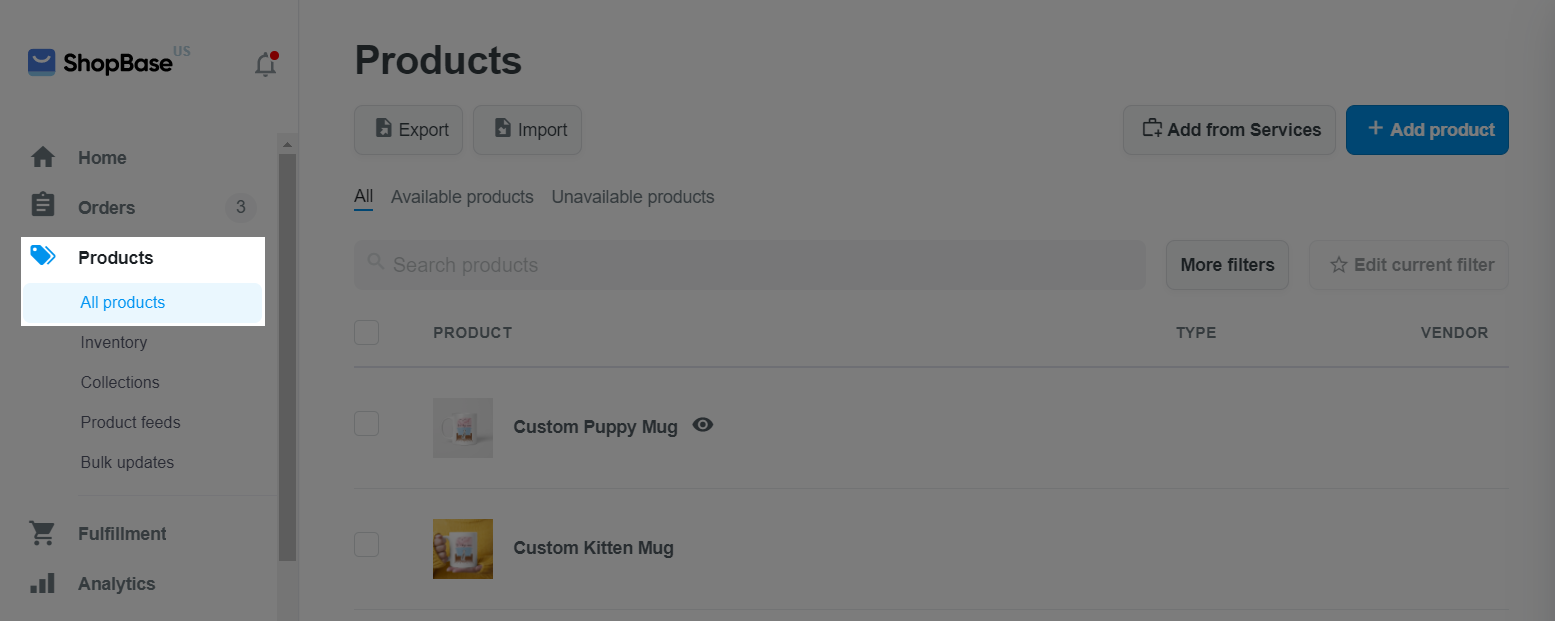Viewport: 1555px width, 621px height.
Task: Tick the Custom Puppy Mug checkbox
Action: coord(367,423)
